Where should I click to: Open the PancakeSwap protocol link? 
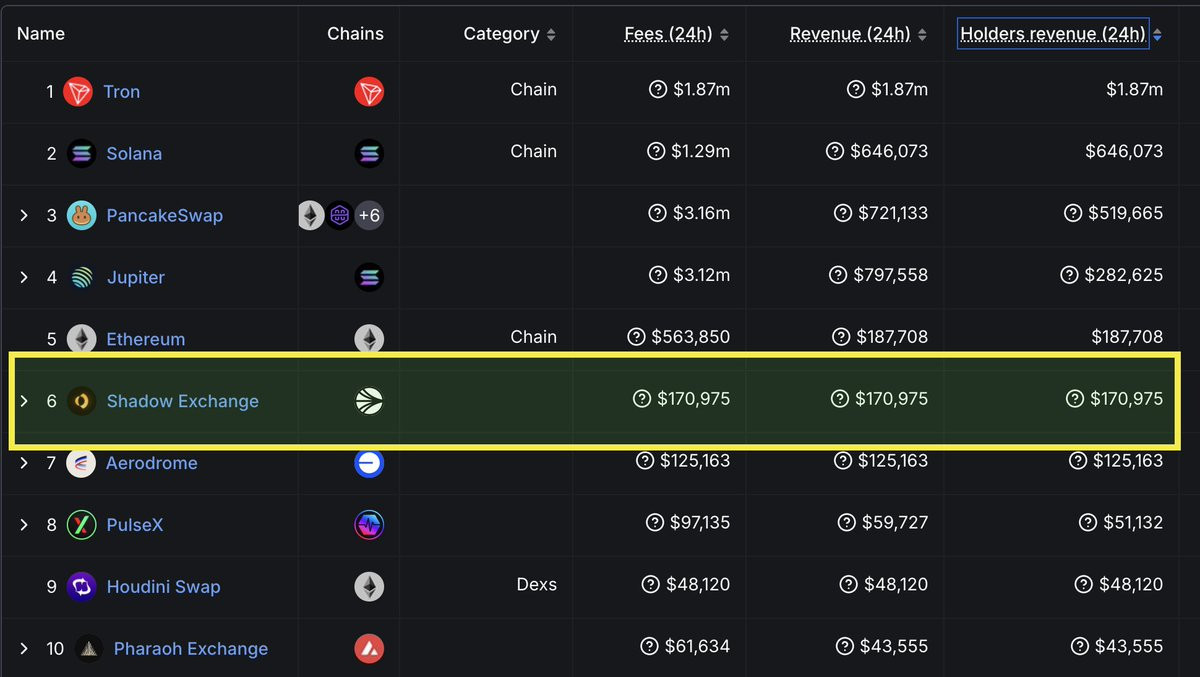(x=165, y=216)
